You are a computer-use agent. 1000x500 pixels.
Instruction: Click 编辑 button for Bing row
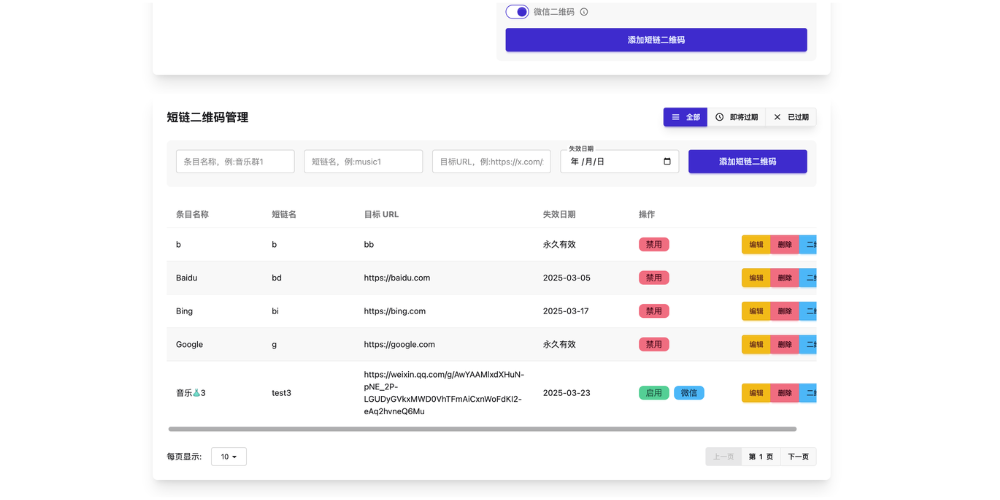[x=756, y=311]
